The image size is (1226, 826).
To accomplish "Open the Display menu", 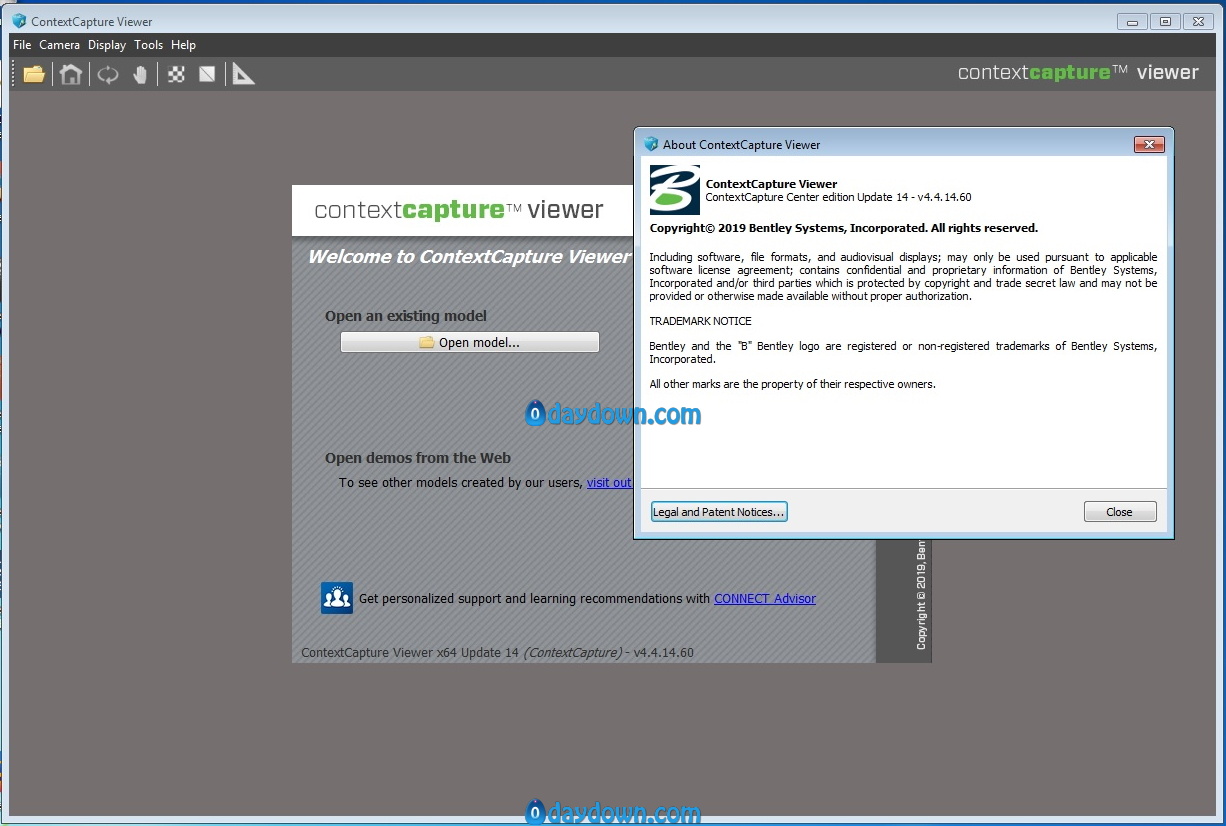I will coord(107,45).
